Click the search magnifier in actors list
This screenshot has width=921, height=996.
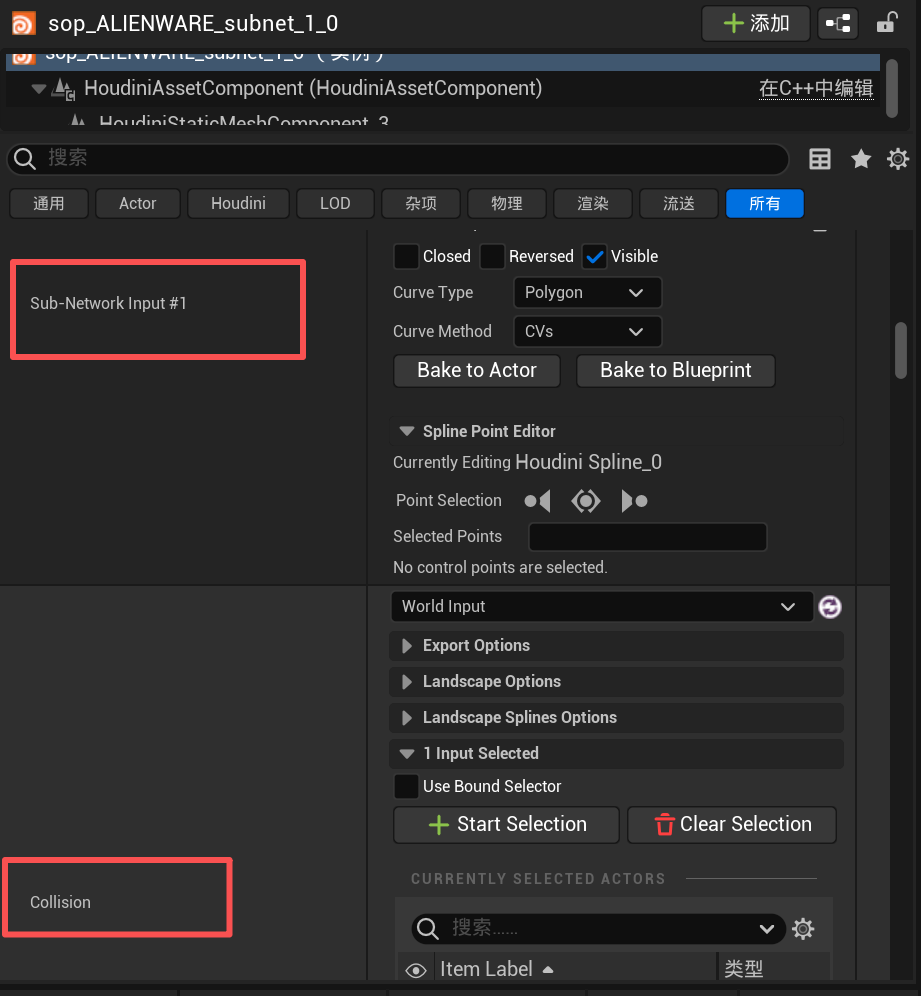point(427,929)
